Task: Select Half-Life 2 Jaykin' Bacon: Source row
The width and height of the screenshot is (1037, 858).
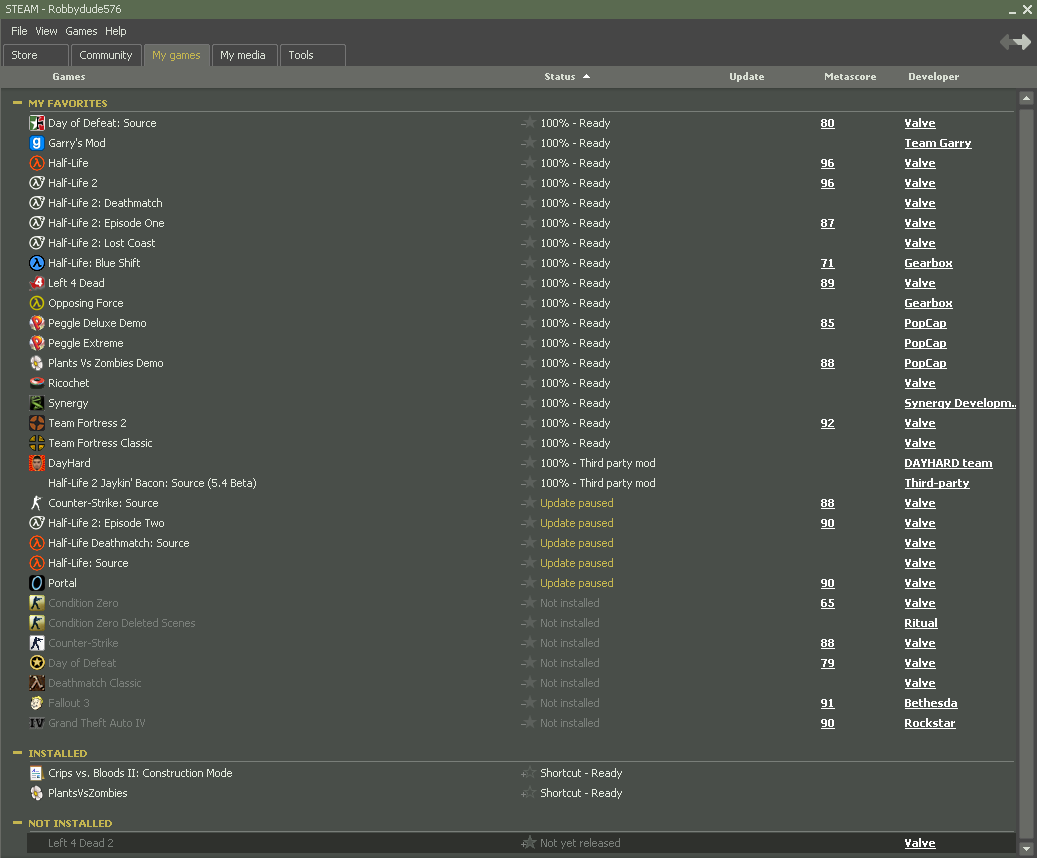Action: [521, 483]
